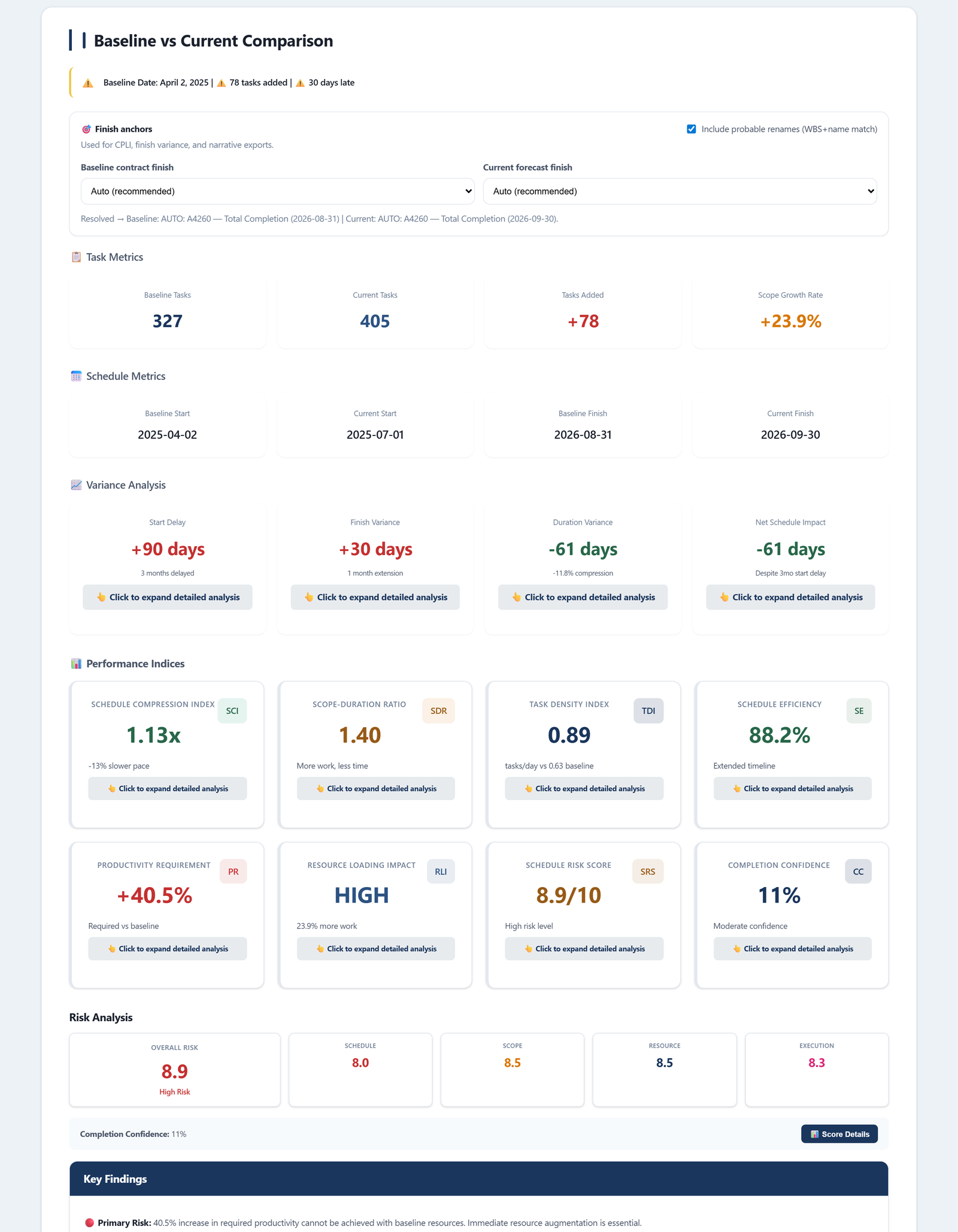The image size is (958, 1232).
Task: Click the SDR badge icon
Action: click(x=438, y=711)
